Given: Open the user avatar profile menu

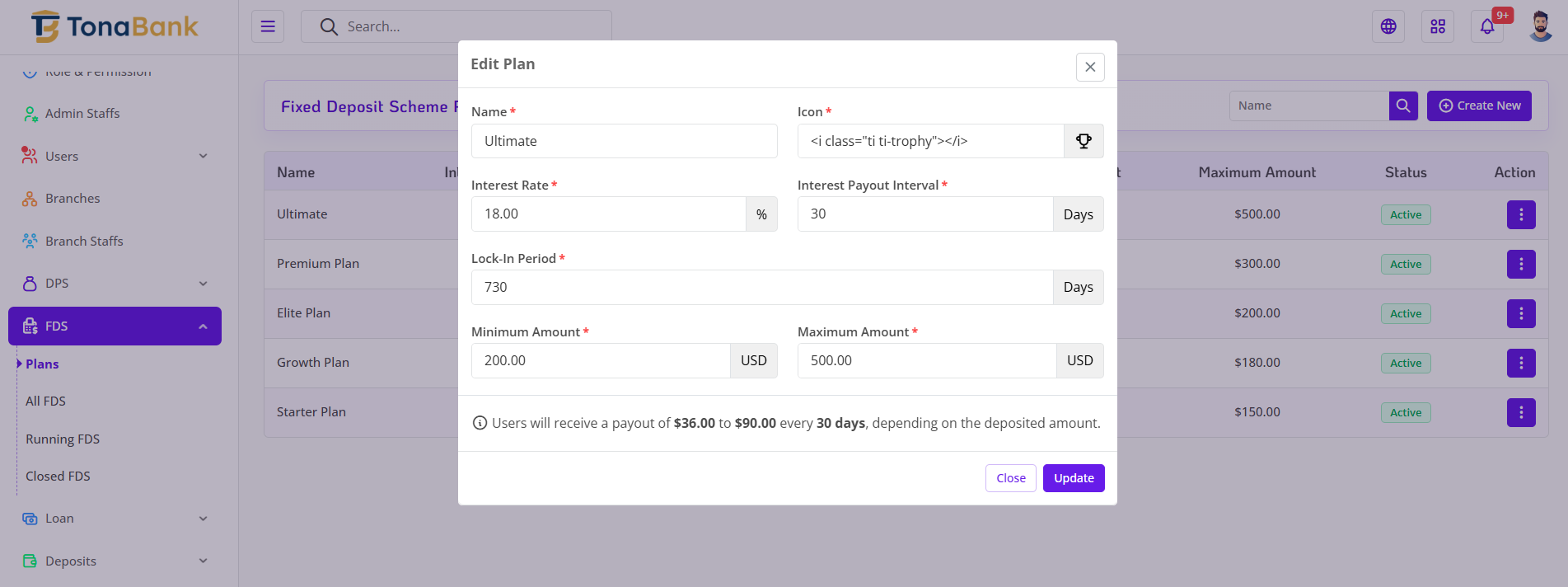Looking at the screenshot, I should (x=1540, y=26).
